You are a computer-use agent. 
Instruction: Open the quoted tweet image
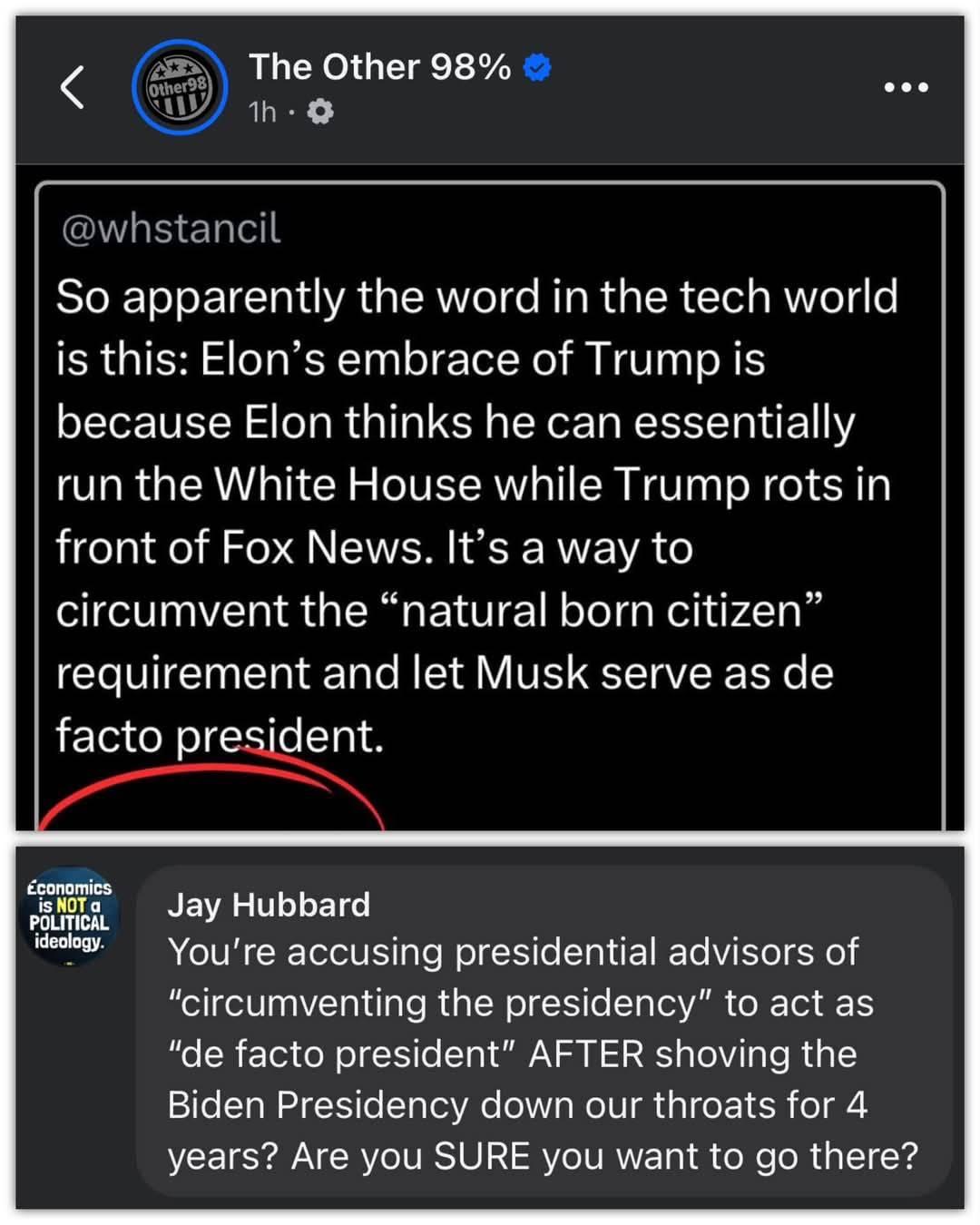point(490,508)
